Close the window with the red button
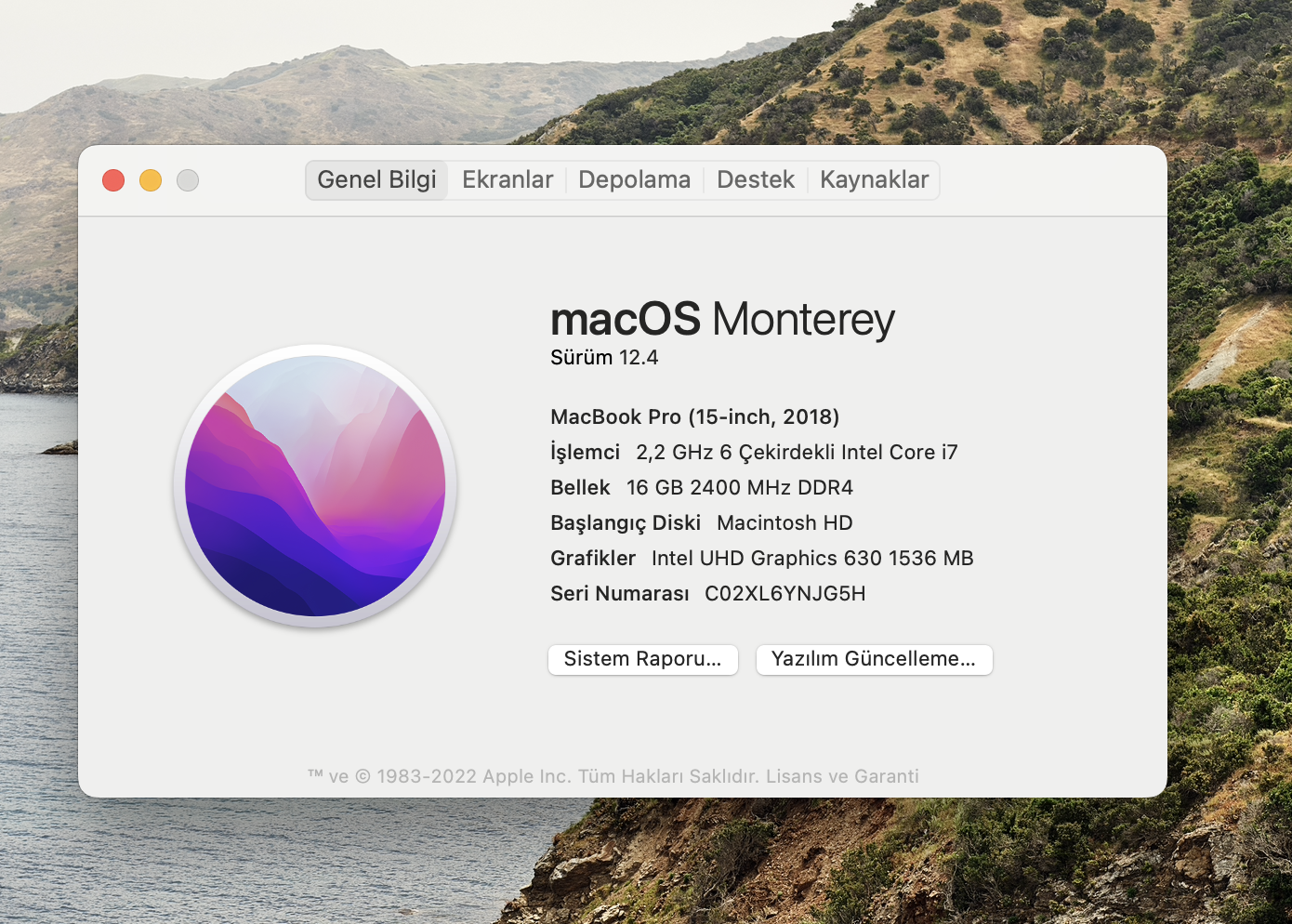The height and width of the screenshot is (924, 1292). [113, 180]
